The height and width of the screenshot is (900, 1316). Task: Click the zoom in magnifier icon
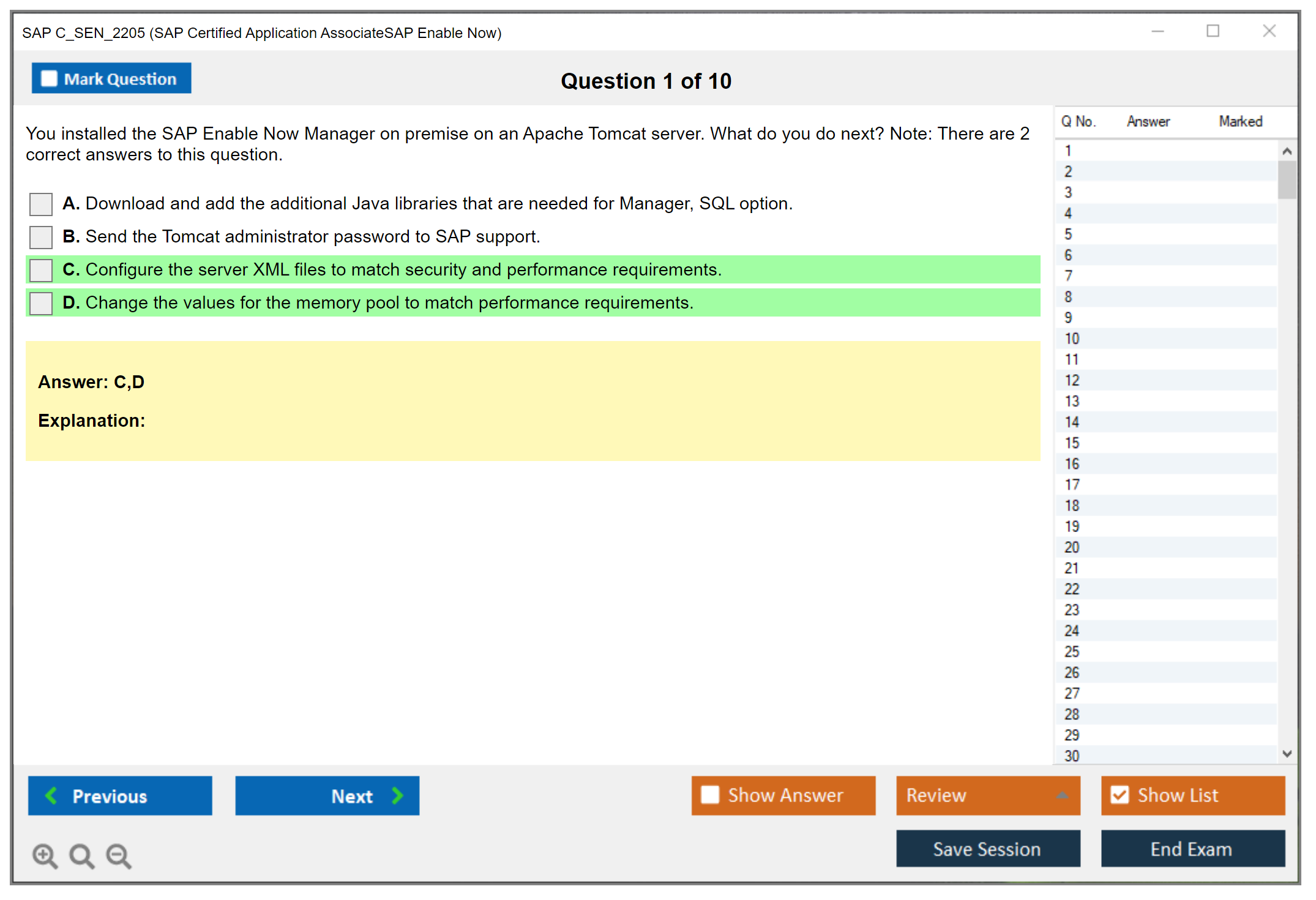pos(44,855)
